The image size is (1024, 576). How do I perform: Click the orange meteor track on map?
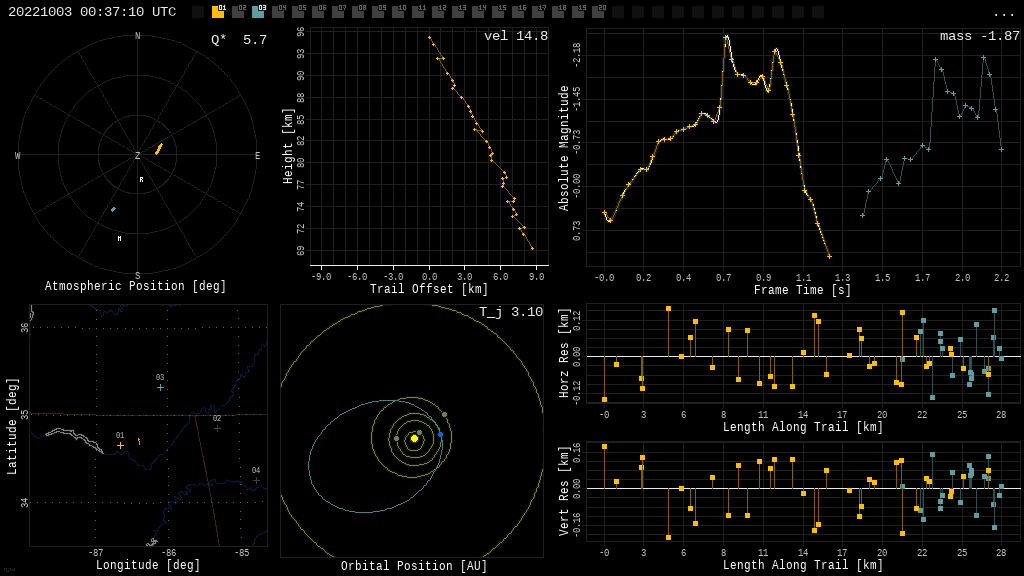[x=139, y=442]
